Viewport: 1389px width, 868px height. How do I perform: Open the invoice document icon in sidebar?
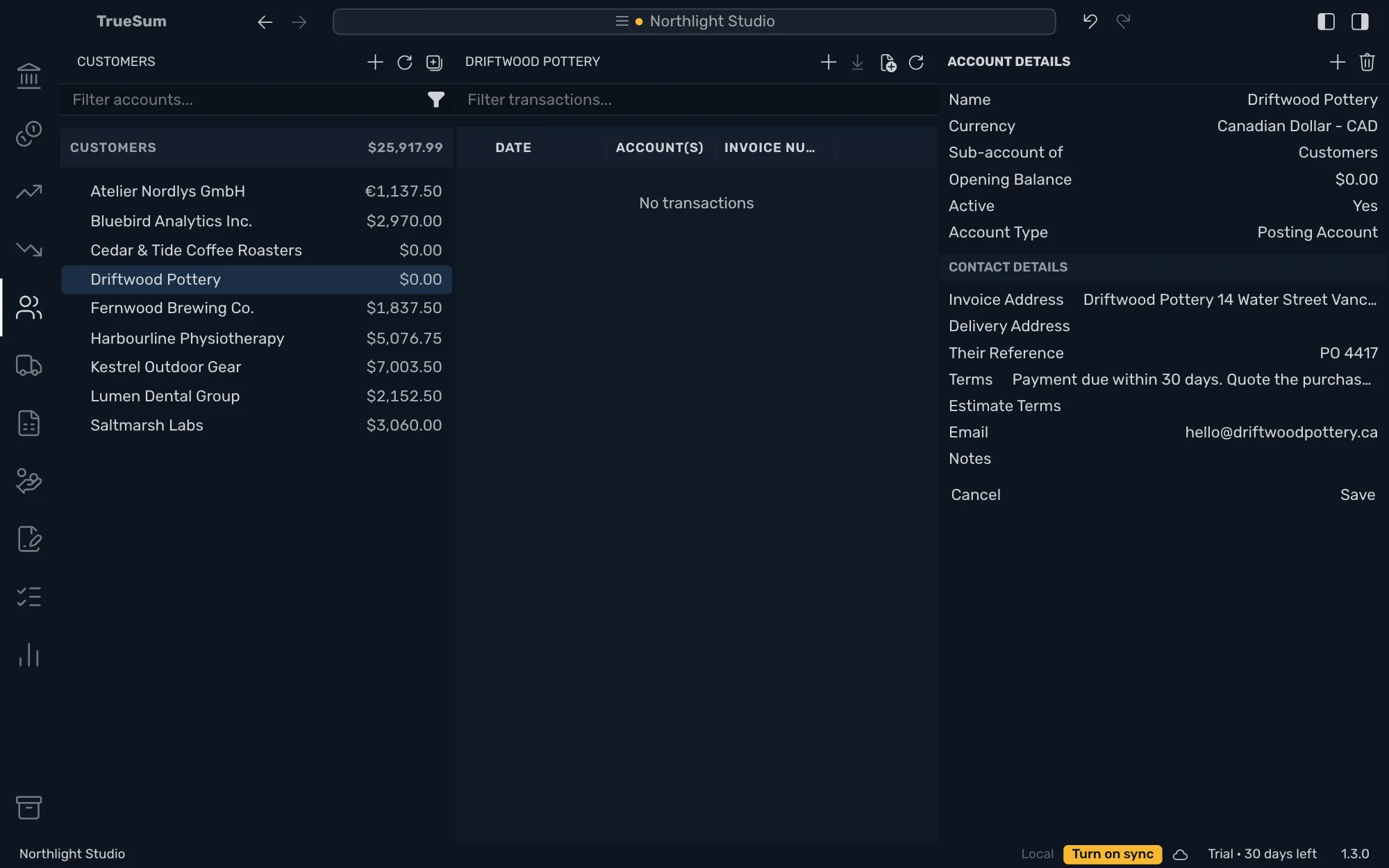(x=28, y=423)
